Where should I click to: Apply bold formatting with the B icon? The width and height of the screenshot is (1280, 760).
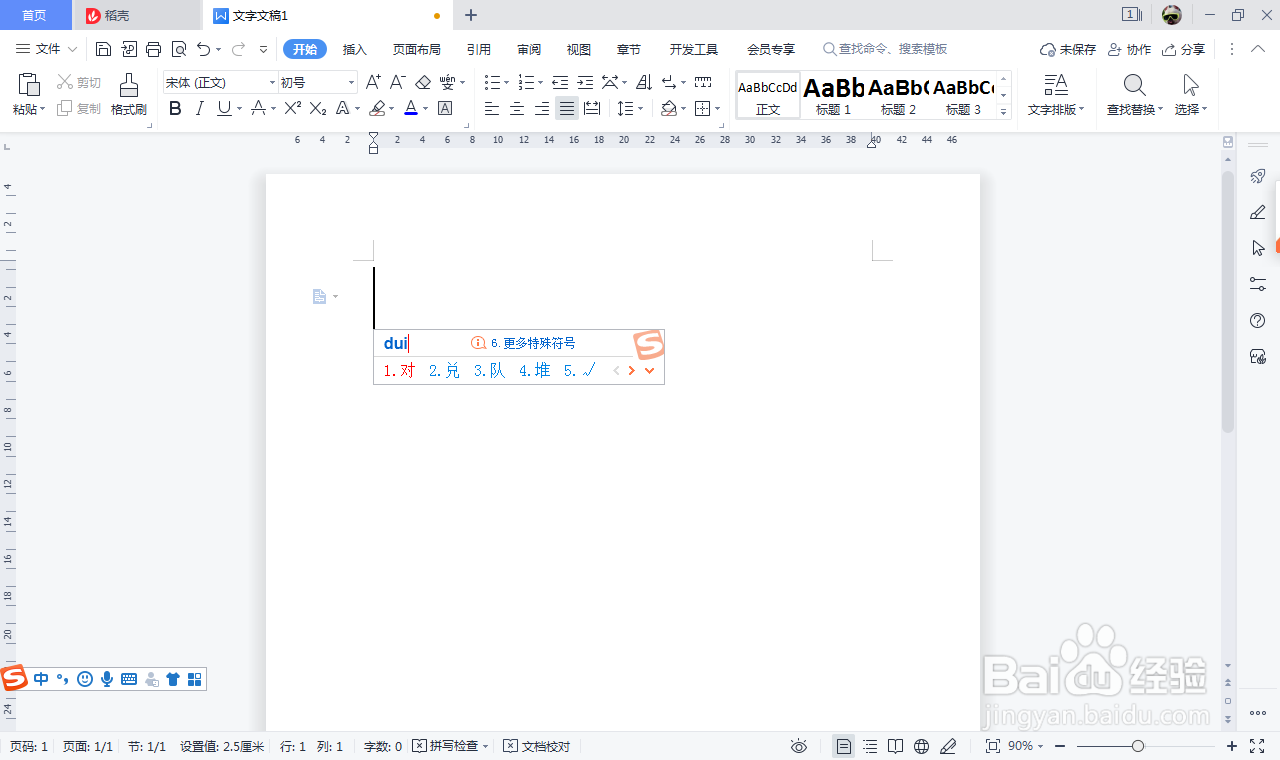(175, 108)
